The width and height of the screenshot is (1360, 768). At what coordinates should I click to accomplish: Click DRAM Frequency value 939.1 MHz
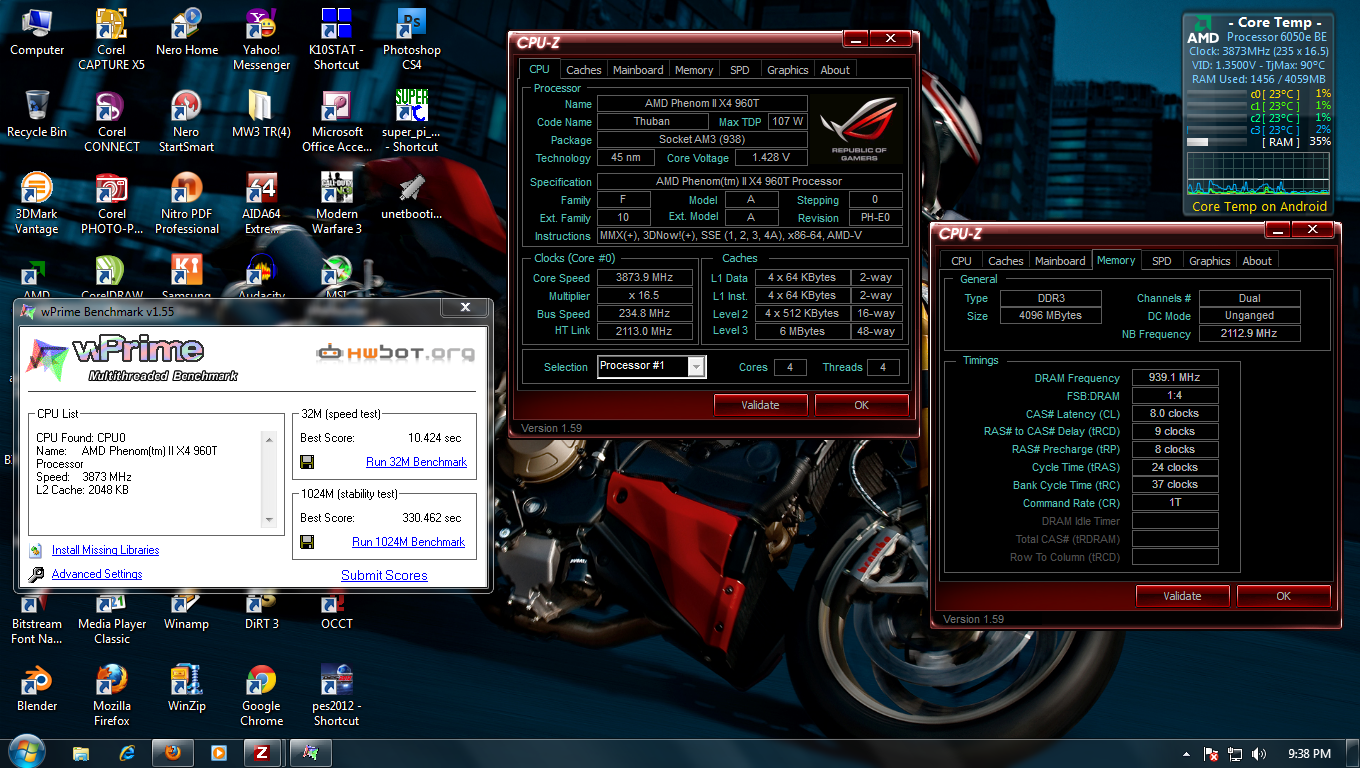click(1175, 378)
